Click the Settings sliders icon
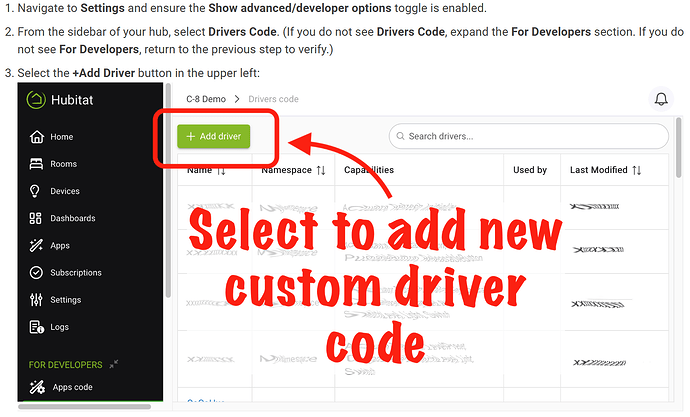The image size is (690, 417). coord(36,300)
